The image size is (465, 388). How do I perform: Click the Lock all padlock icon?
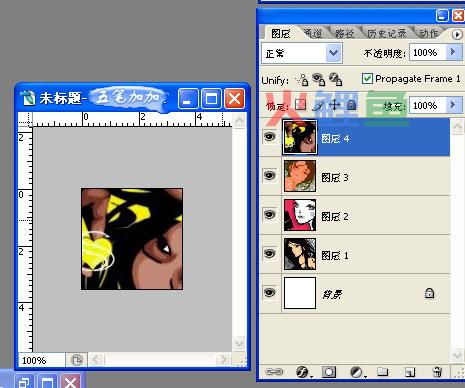pyautogui.click(x=351, y=105)
